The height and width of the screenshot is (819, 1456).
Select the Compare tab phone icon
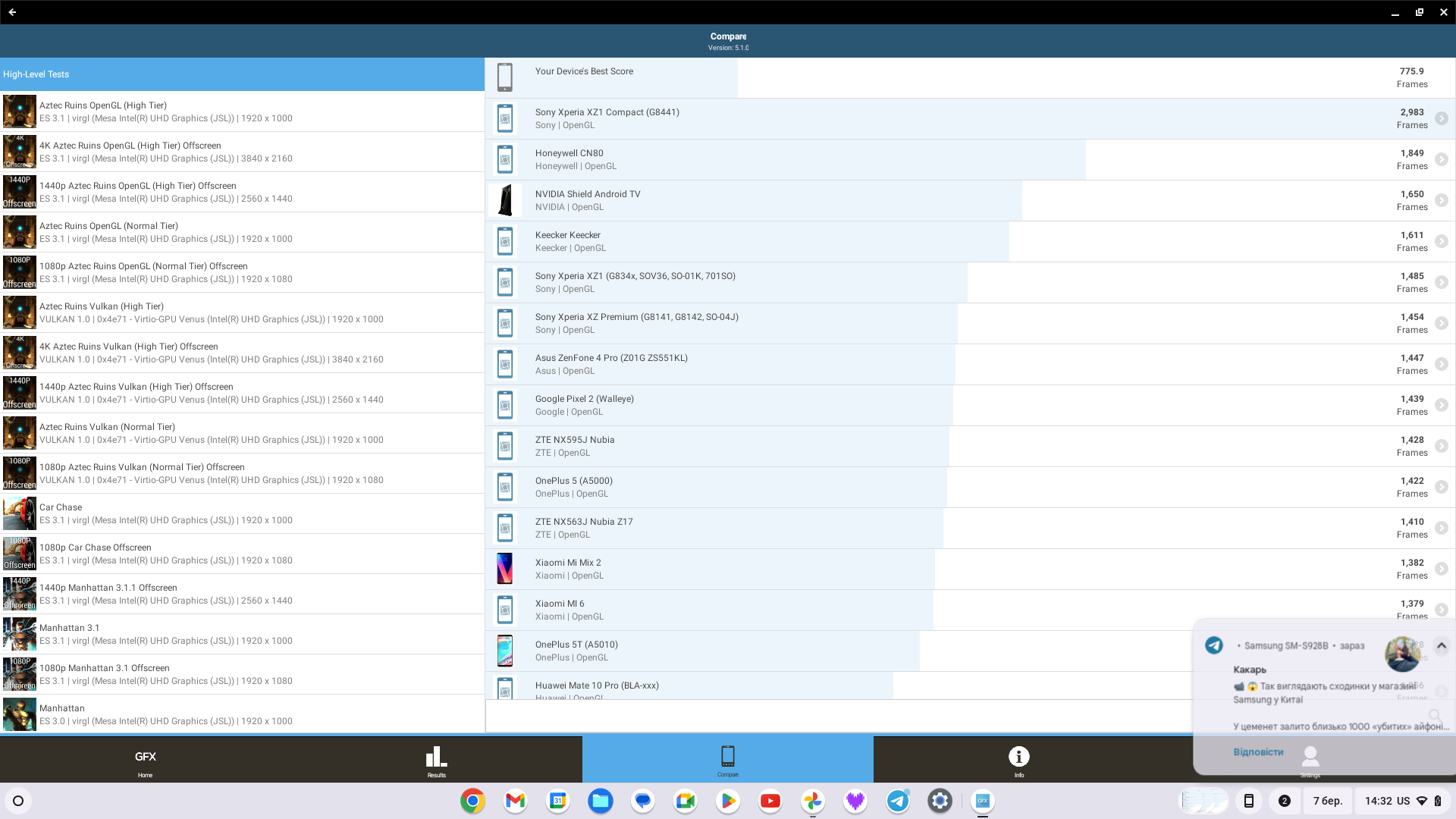tap(727, 757)
